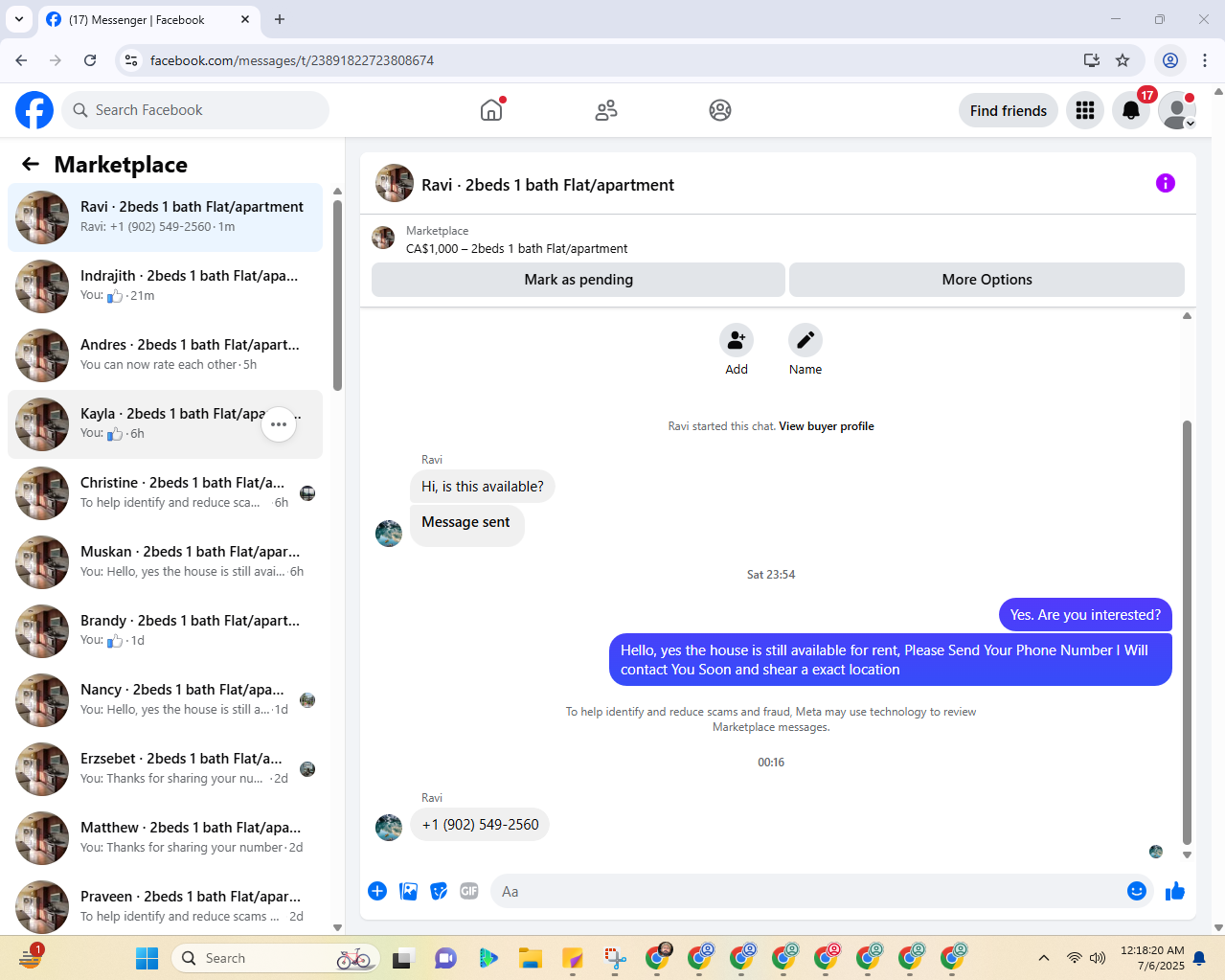Click the Search Facebook field
This screenshot has width=1225, height=980.
coord(195,110)
